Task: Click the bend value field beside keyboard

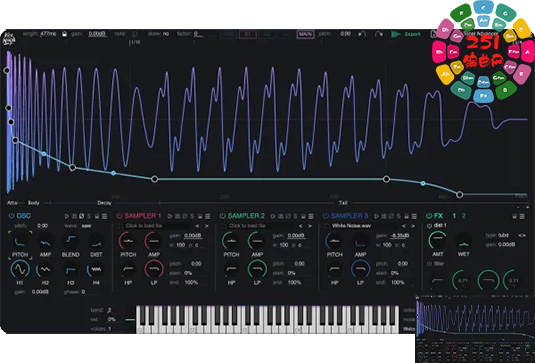Action: pos(110,310)
